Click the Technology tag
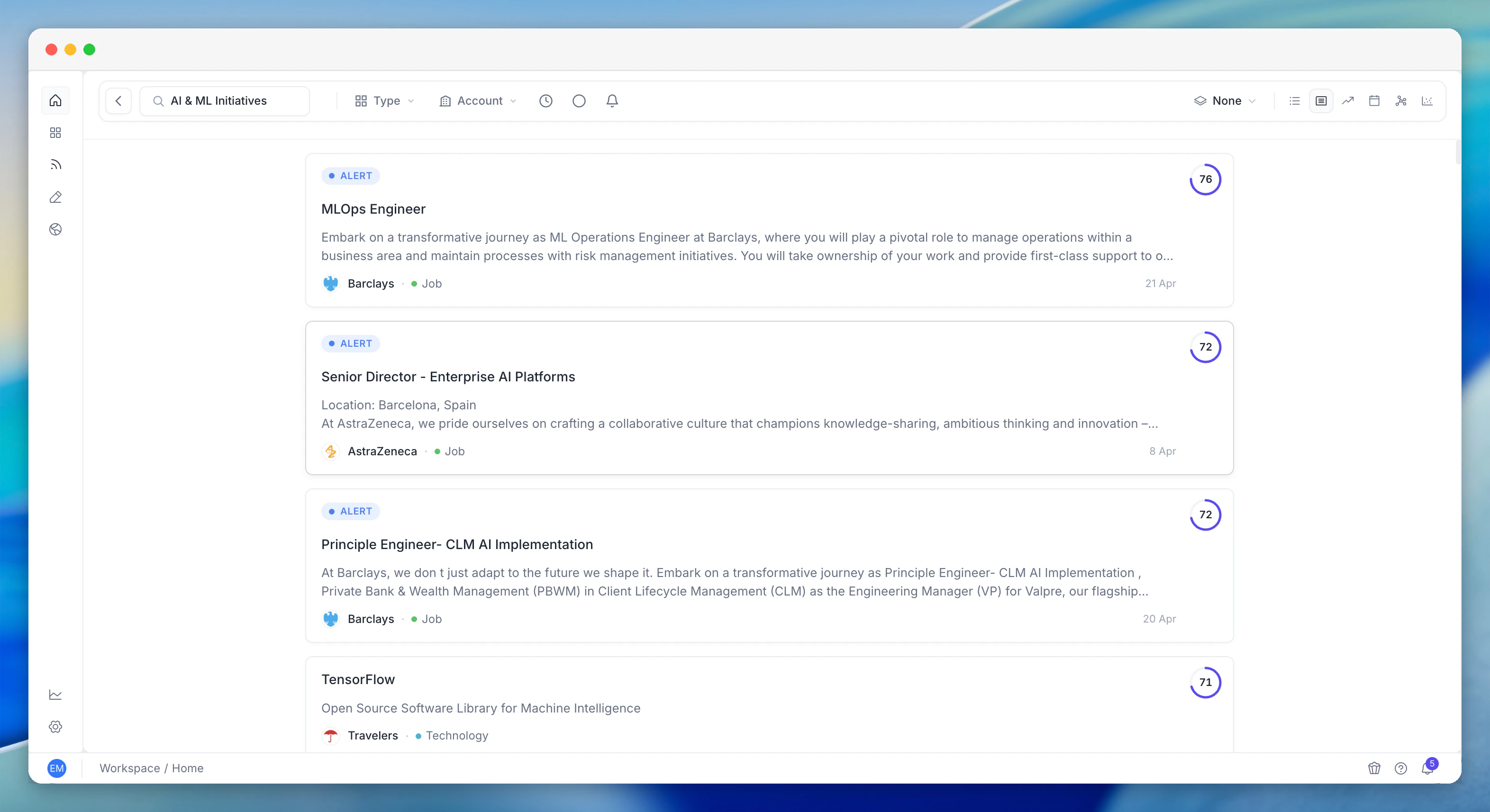Image resolution: width=1490 pixels, height=812 pixels. click(x=452, y=736)
